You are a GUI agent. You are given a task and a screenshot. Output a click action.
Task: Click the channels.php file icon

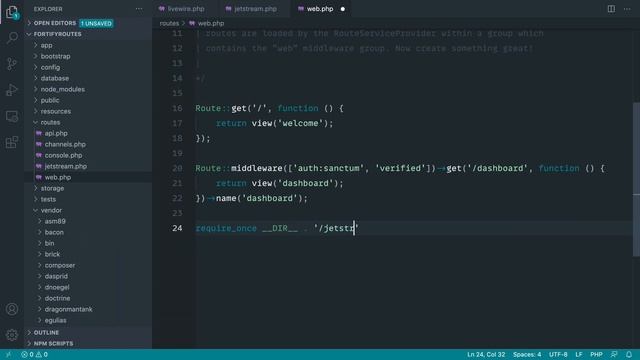(x=39, y=144)
